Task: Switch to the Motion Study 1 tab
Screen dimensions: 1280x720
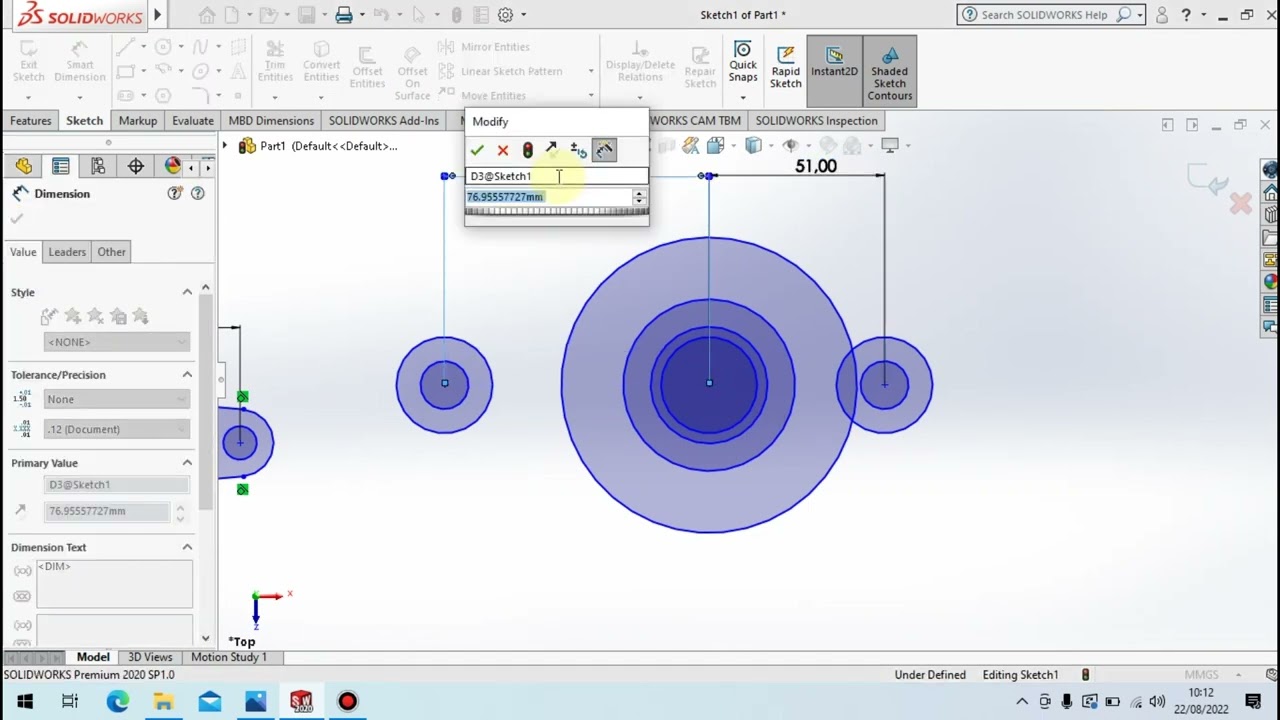Action: point(229,657)
